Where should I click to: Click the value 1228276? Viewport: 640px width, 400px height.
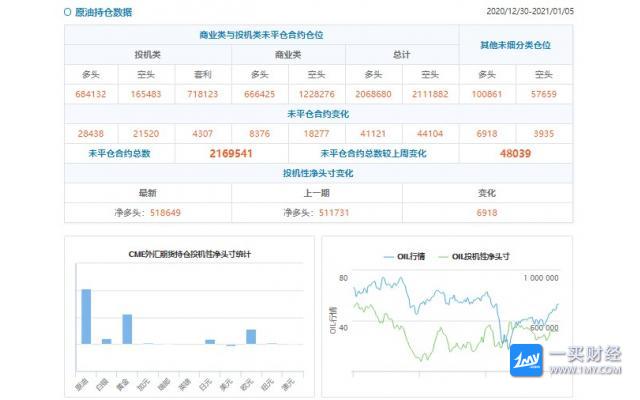click(x=317, y=94)
